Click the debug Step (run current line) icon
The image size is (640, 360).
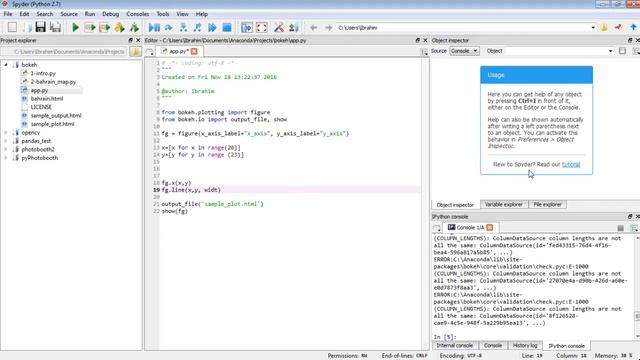pyautogui.click(x=168, y=27)
